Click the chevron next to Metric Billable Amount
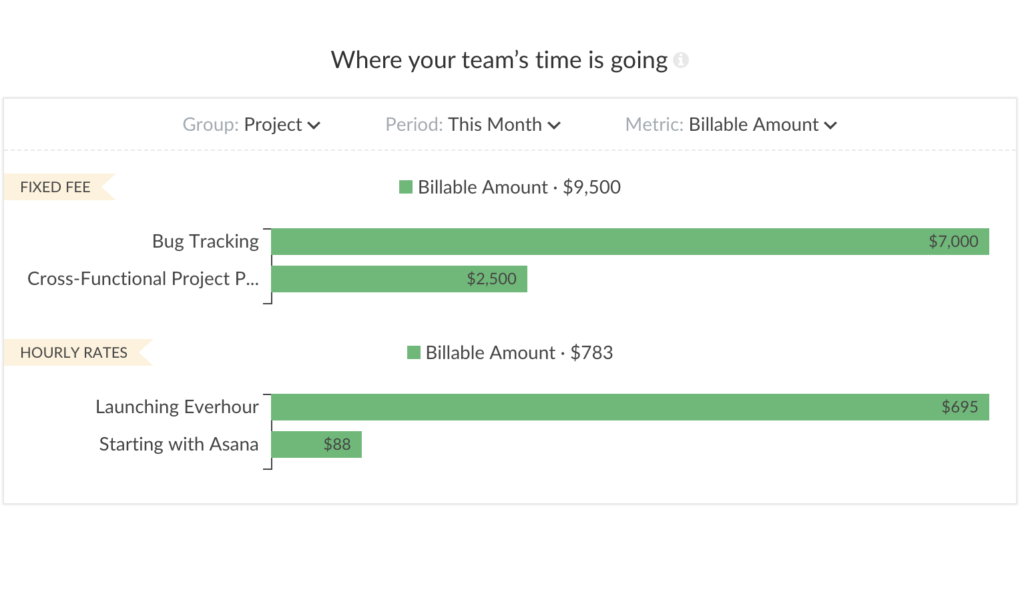 pos(830,125)
